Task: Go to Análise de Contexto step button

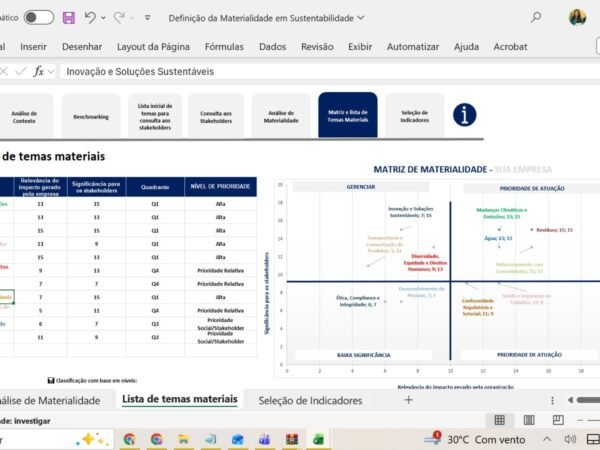Action: click(24, 116)
